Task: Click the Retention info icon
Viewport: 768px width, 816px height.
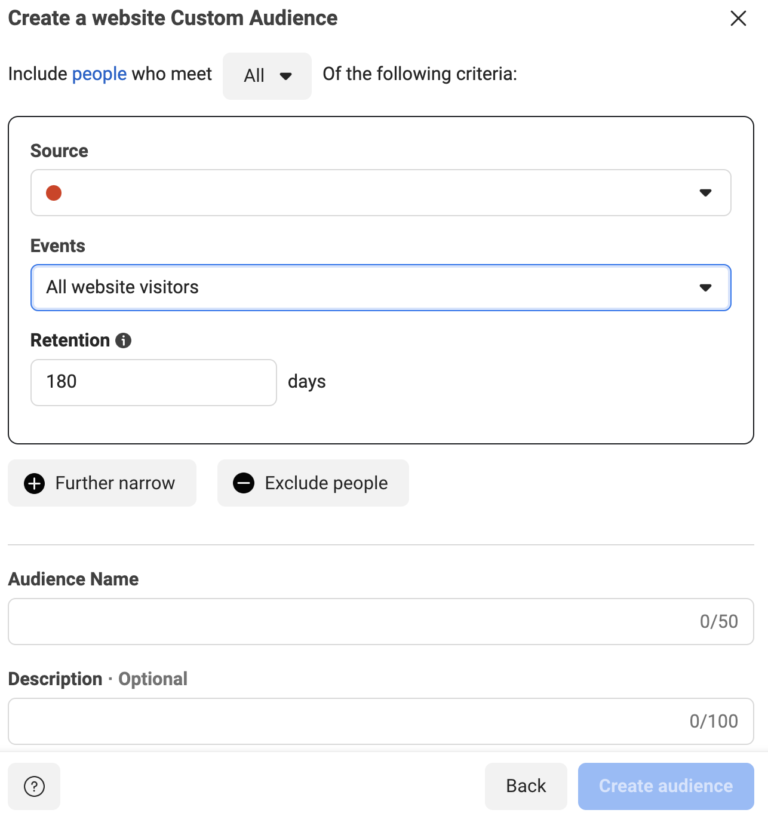Action: coord(125,340)
